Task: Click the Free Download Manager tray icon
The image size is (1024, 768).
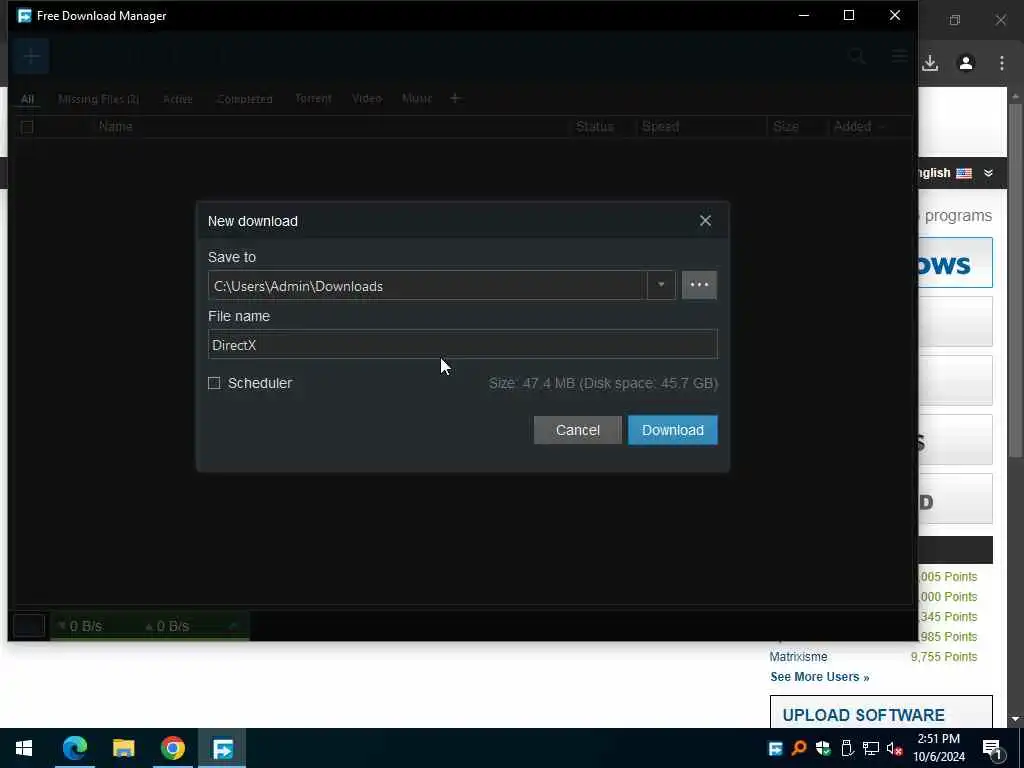Action: click(775, 748)
